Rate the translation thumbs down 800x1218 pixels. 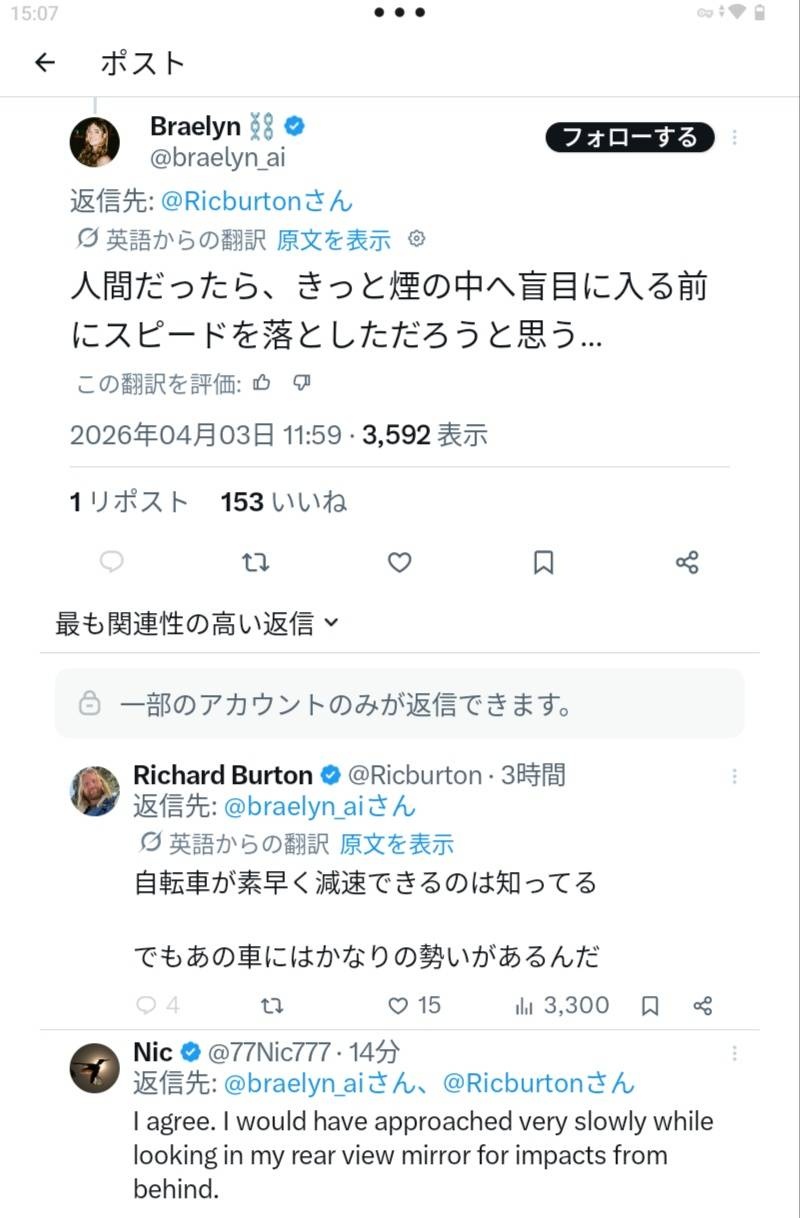pyautogui.click(x=303, y=382)
